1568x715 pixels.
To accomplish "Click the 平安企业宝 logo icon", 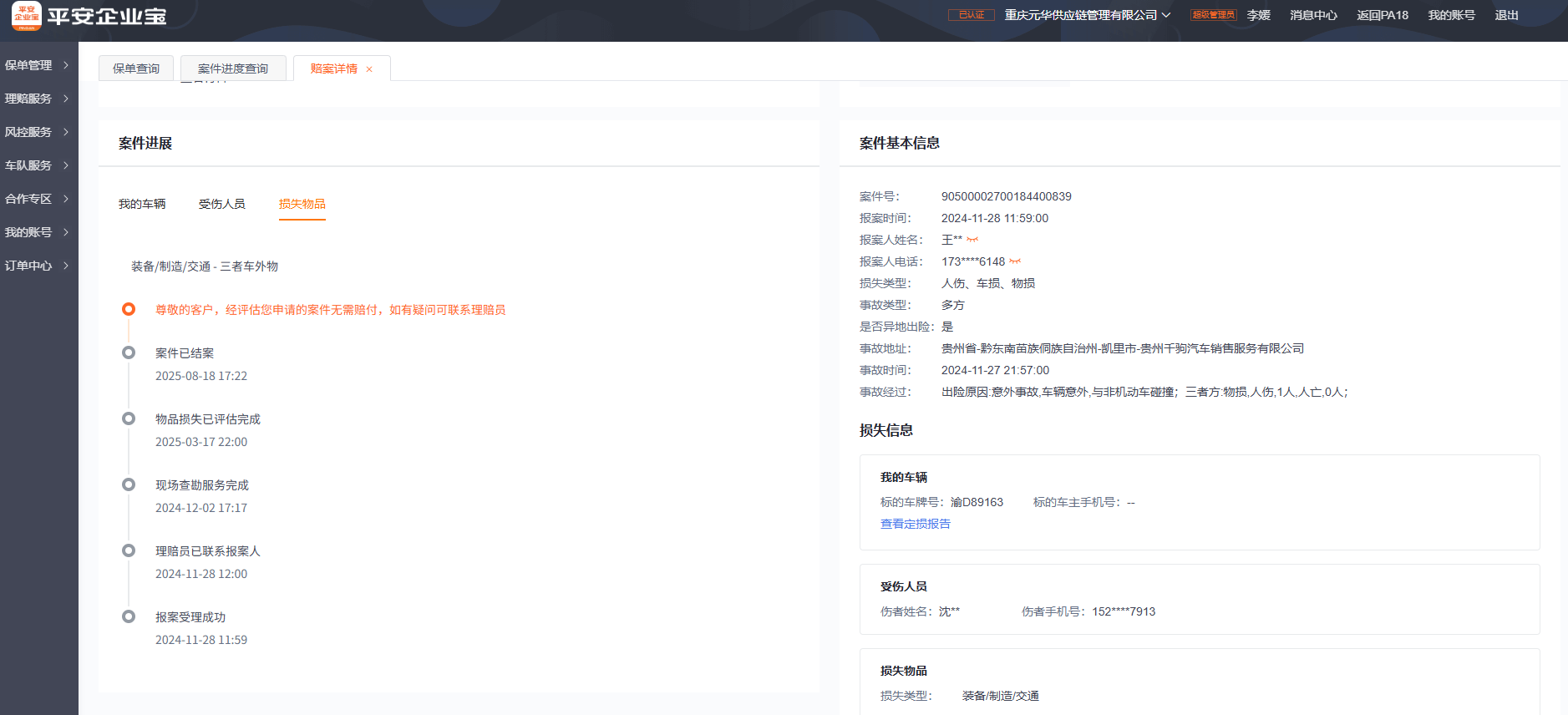I will [x=26, y=16].
